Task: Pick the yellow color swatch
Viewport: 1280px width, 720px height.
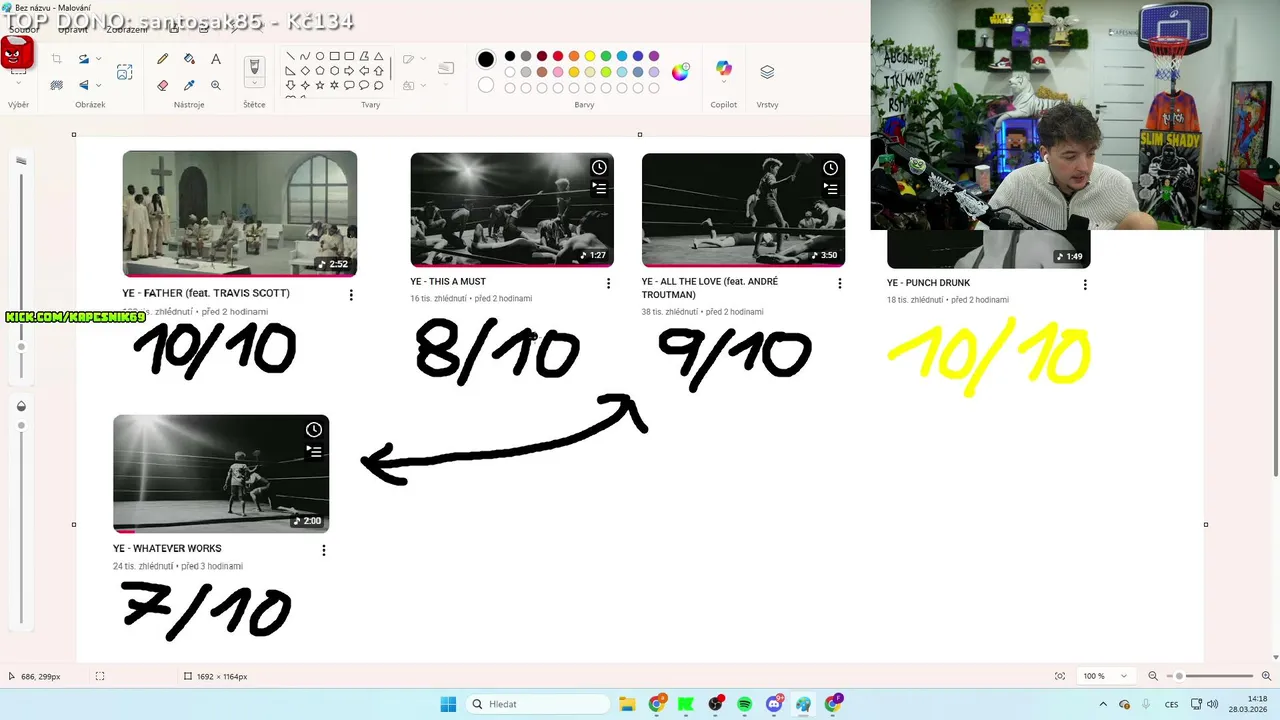Action: [590, 56]
